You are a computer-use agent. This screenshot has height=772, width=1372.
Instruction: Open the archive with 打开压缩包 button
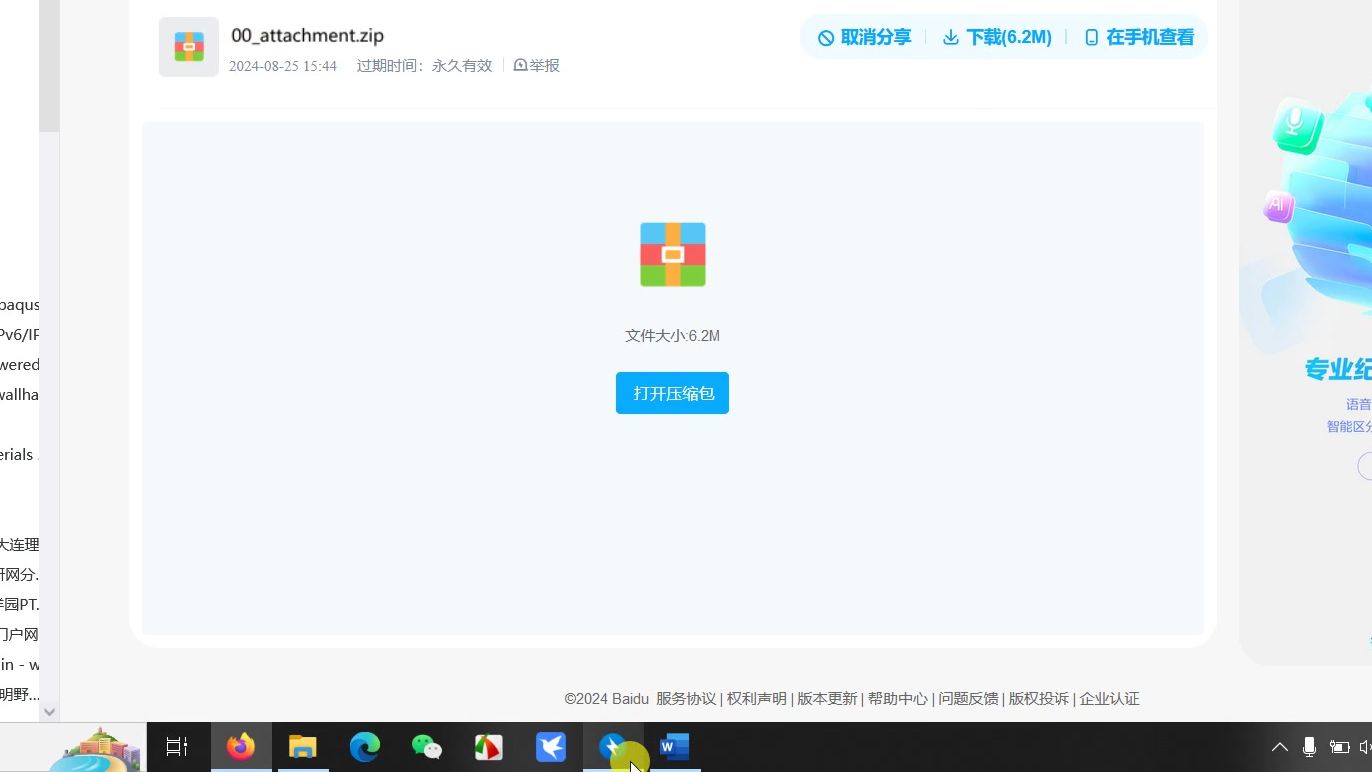click(x=672, y=393)
